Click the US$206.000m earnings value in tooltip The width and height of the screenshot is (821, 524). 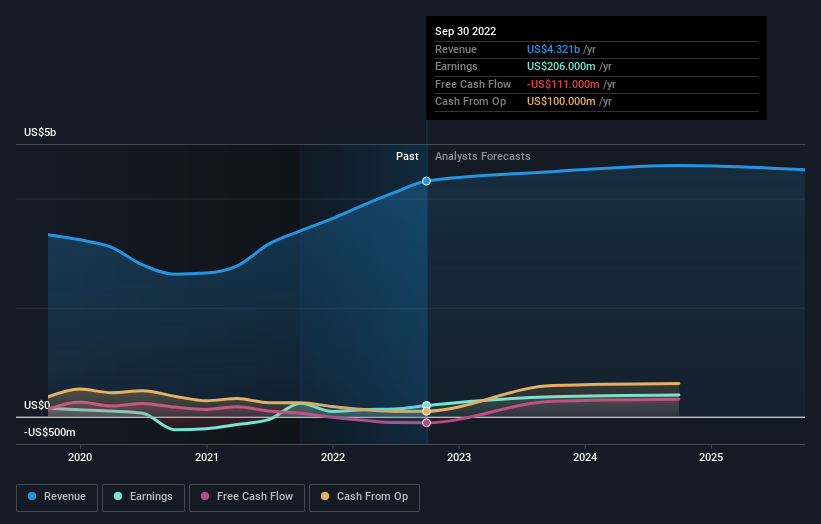coord(561,66)
